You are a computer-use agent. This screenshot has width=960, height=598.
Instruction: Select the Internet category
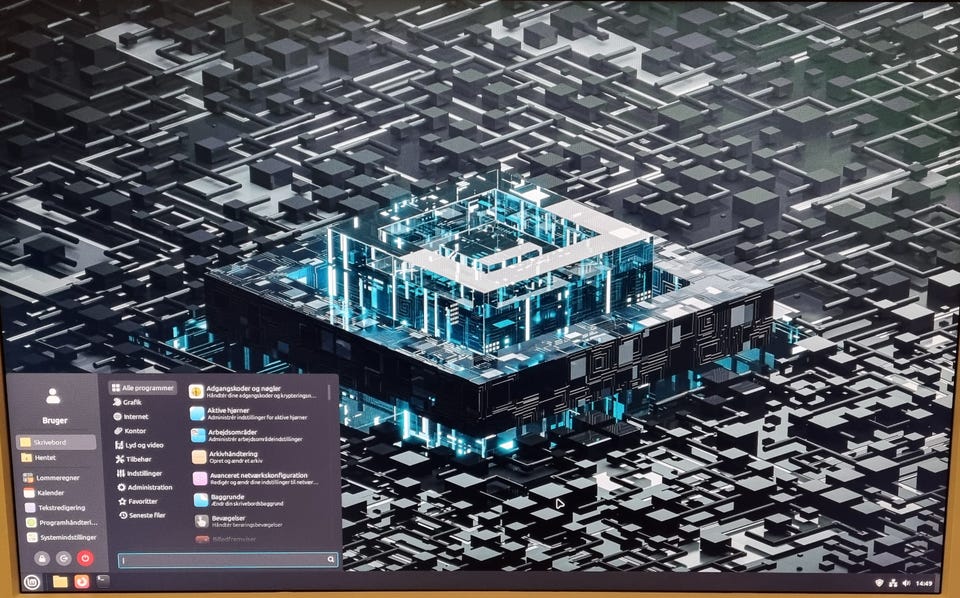coord(130,416)
